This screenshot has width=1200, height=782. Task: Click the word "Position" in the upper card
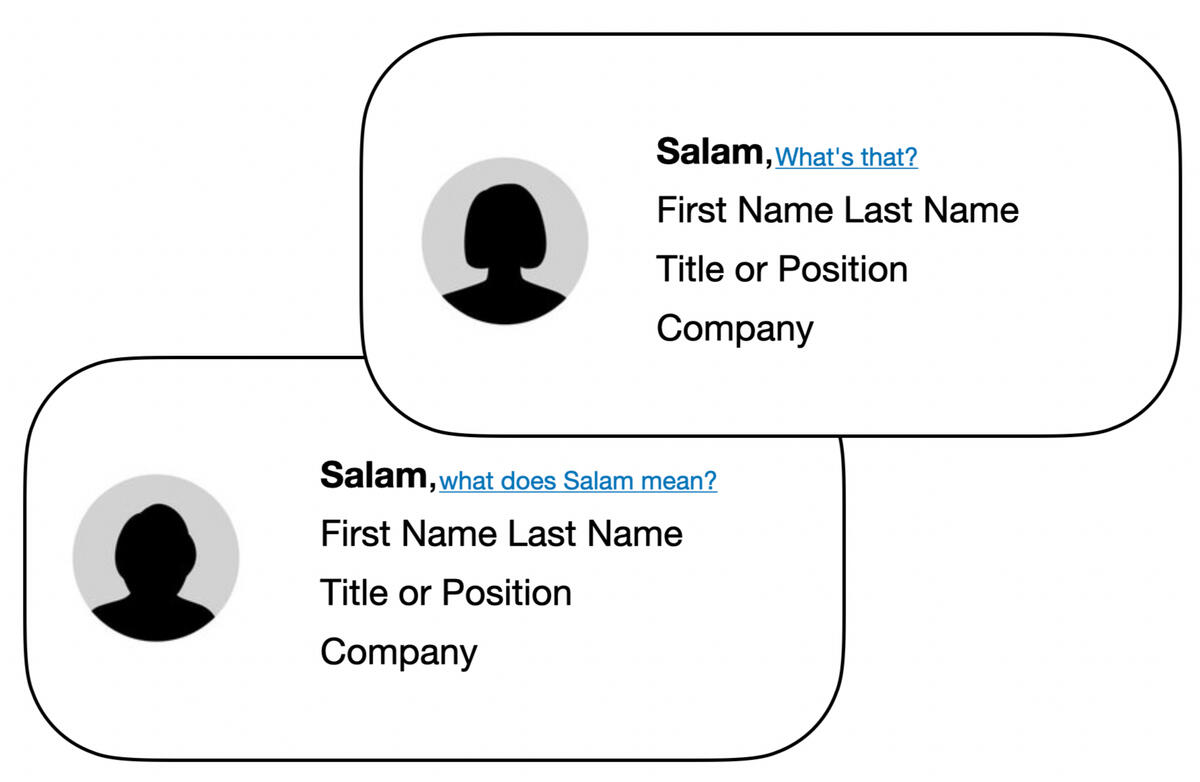[842, 269]
